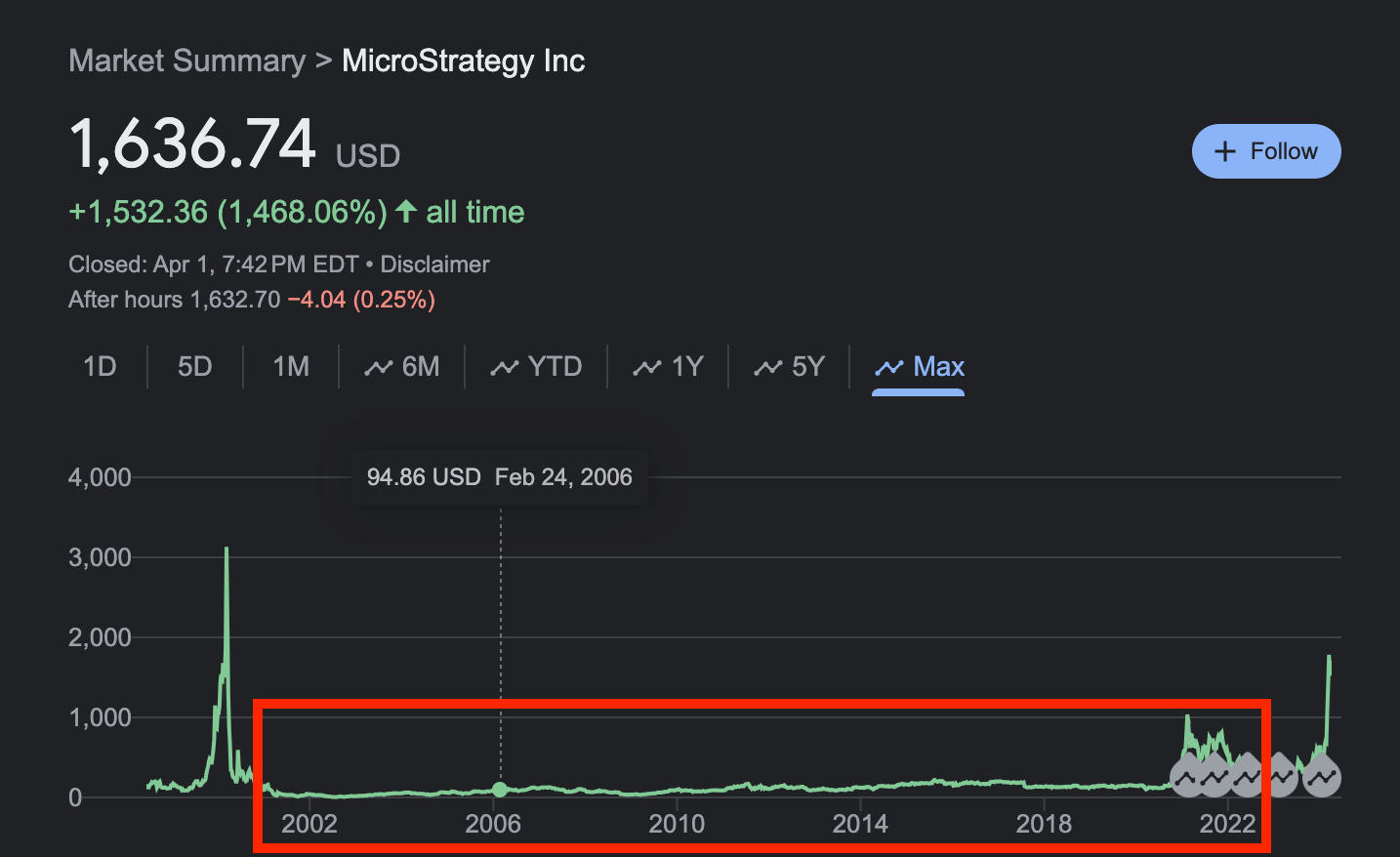Click the trend icon beside 1Y

[x=646, y=368]
